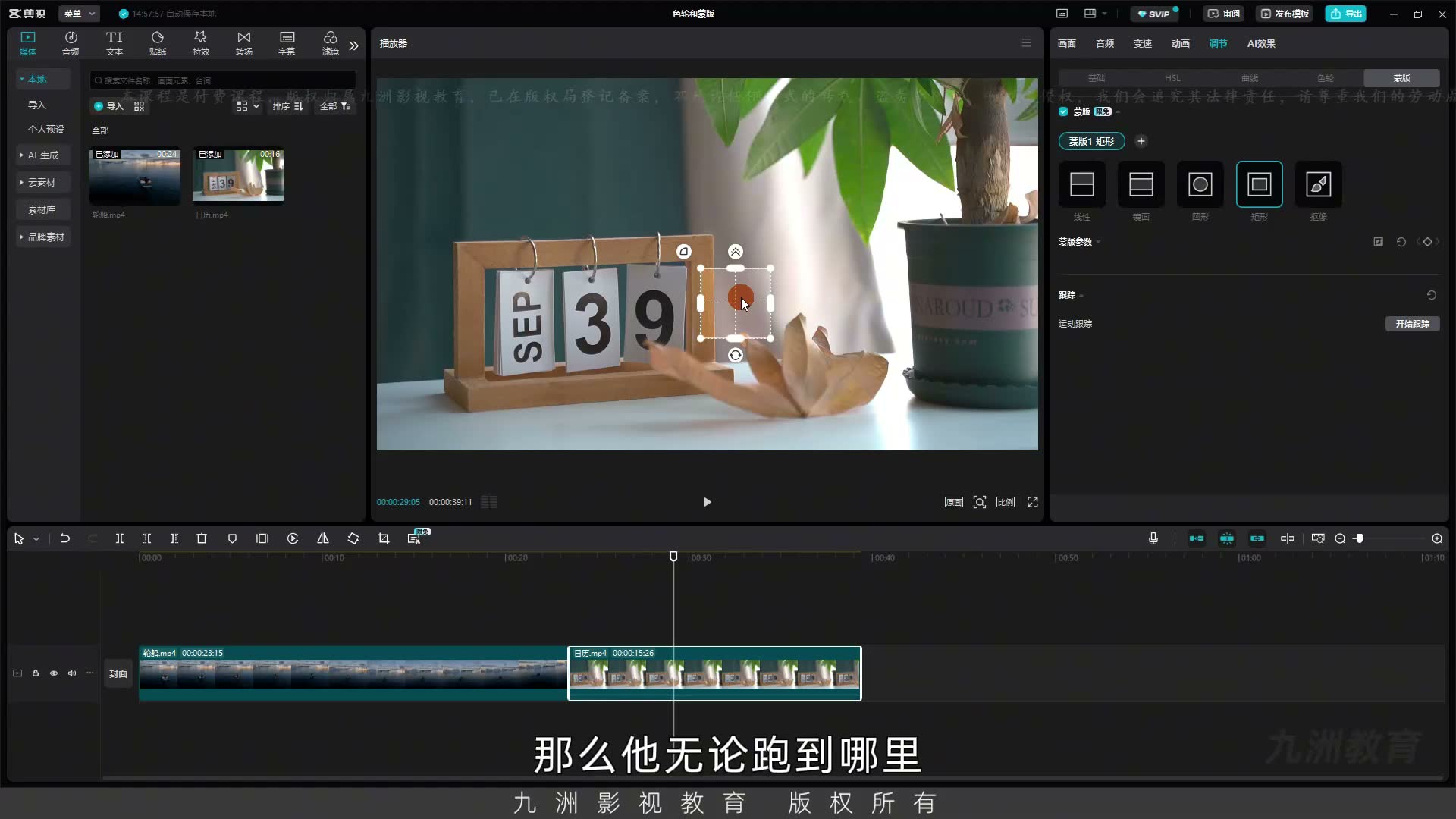Adjust the timeline zoom slider handle
1456x819 pixels.
[x=1359, y=538]
